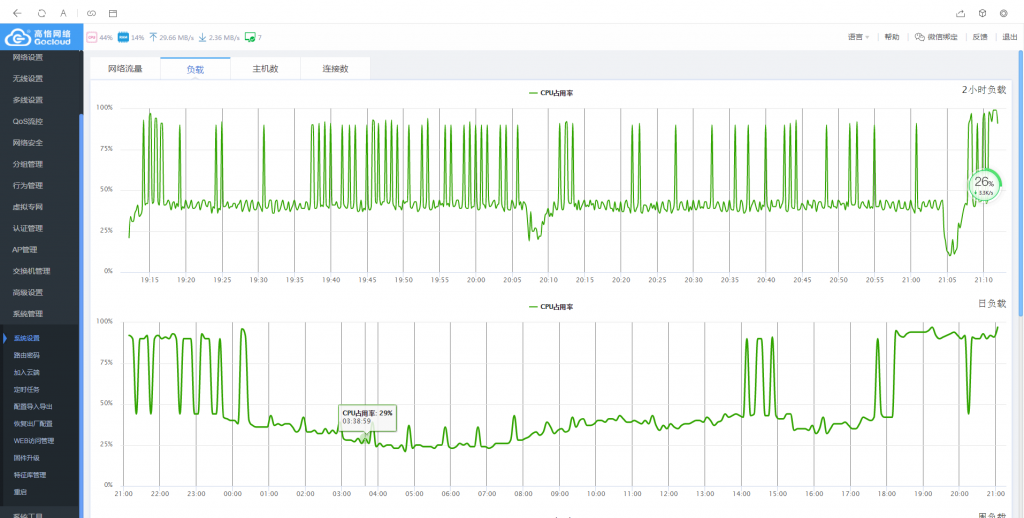
Task: Open the gear settings icon at top right
Action: pyautogui.click(x=1003, y=12)
